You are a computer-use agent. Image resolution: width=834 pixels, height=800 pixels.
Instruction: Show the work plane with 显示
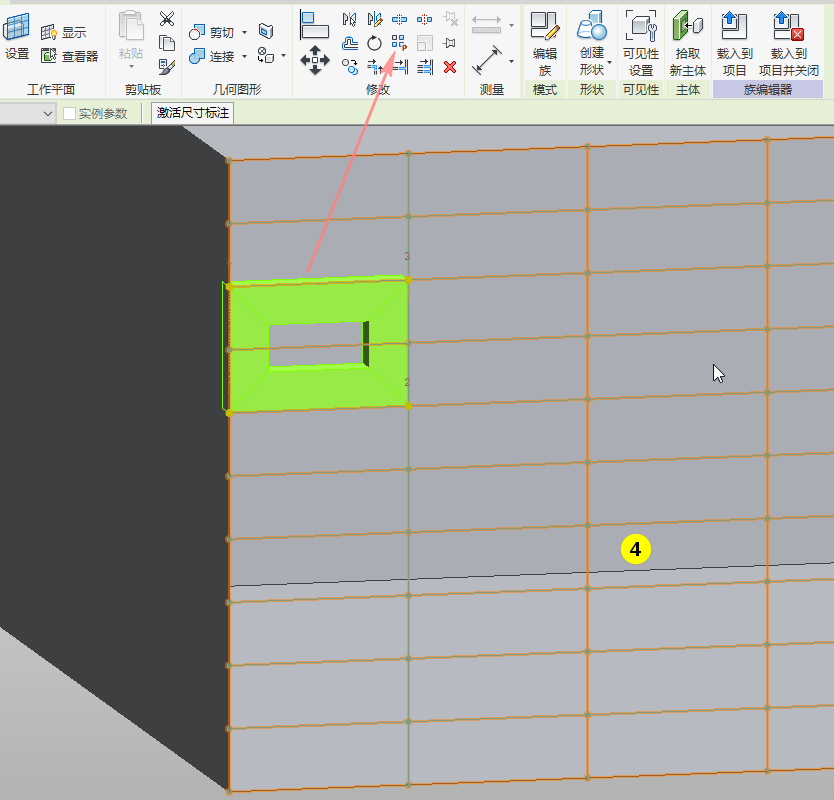pos(64,32)
